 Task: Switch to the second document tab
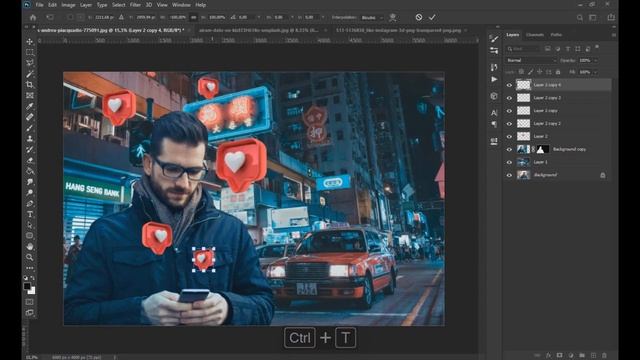(x=259, y=30)
